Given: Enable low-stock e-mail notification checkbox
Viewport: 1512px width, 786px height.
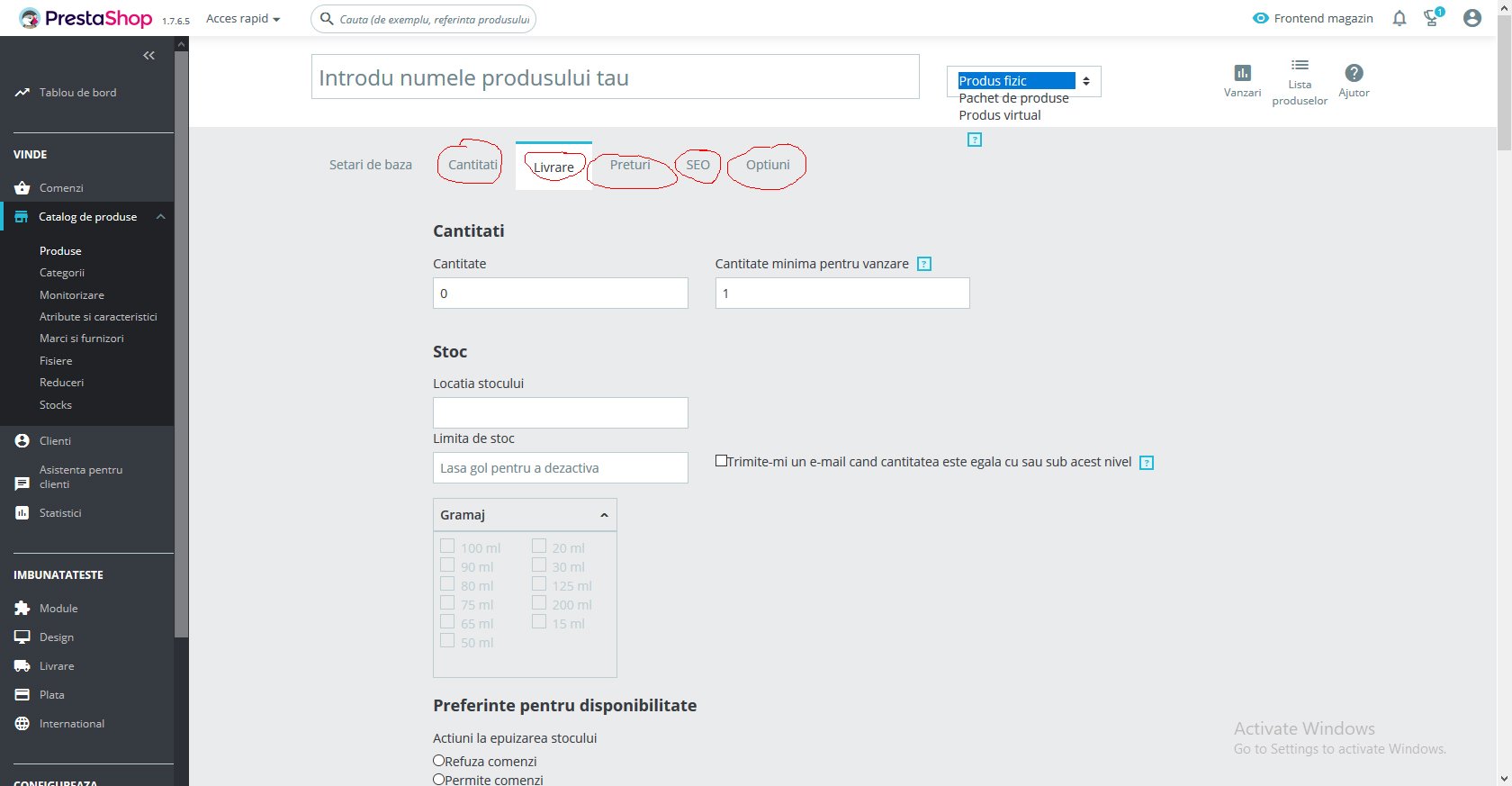Looking at the screenshot, I should click(x=721, y=460).
